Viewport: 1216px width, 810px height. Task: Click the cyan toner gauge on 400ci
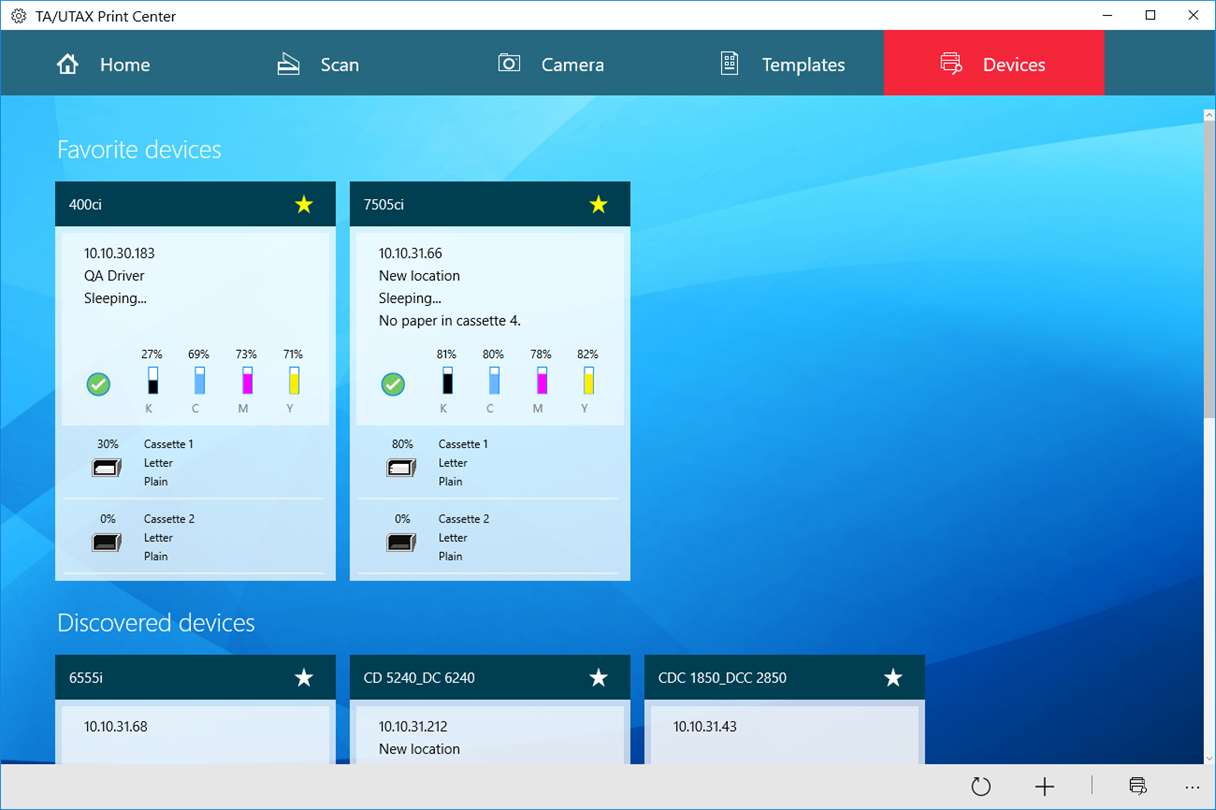(x=199, y=380)
